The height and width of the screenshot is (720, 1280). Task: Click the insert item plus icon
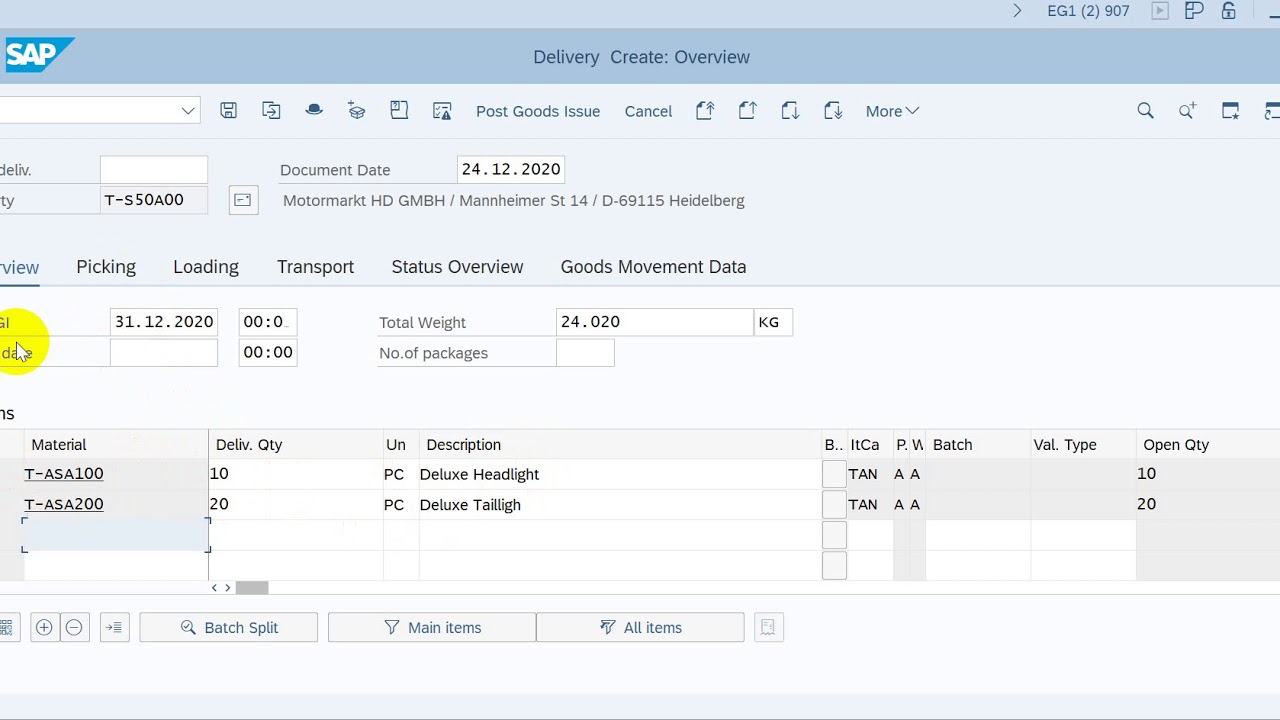pyautogui.click(x=44, y=627)
